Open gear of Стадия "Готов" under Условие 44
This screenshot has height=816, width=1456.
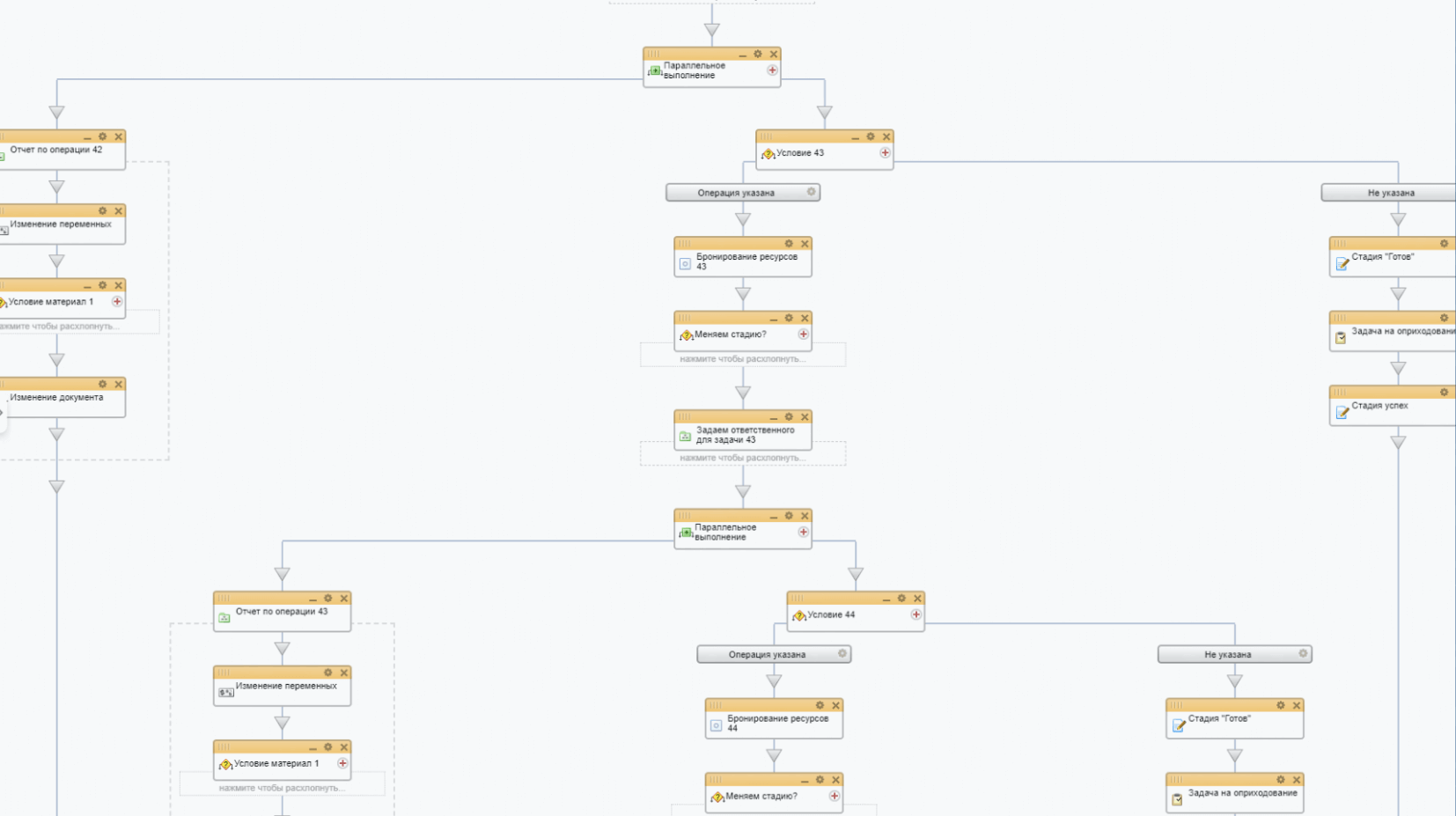1281,705
